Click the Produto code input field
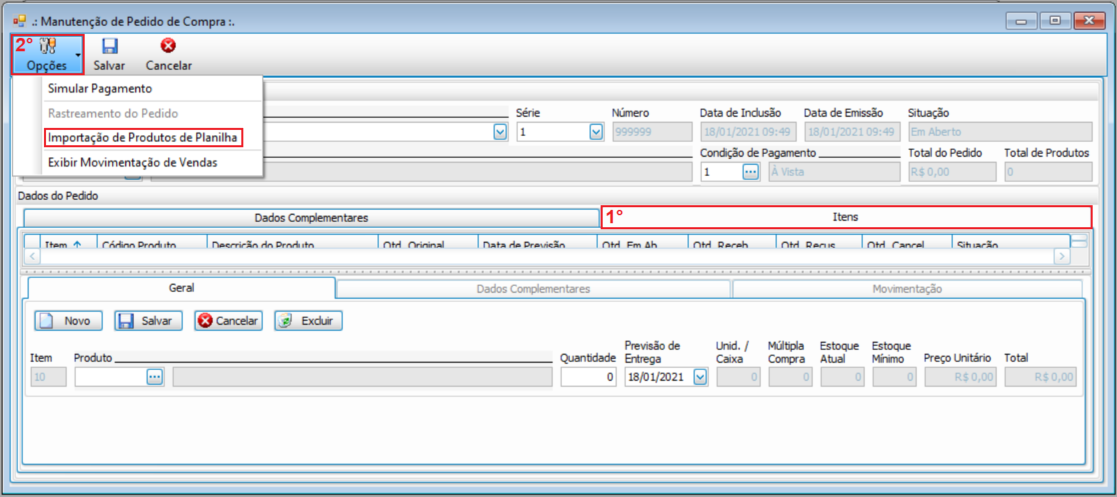Image resolution: width=1117 pixels, height=497 pixels. point(110,377)
